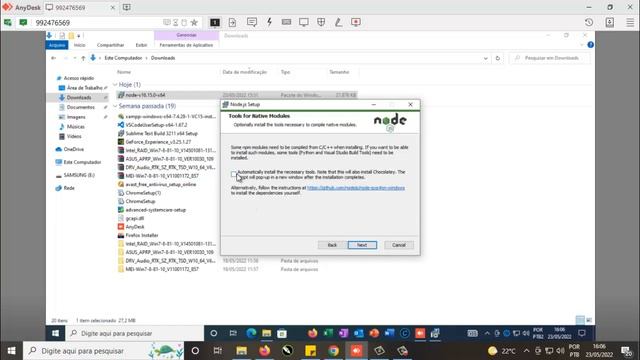The image size is (640, 360).
Task: Select the advanced-systemcare-setup file
Action: point(156,210)
